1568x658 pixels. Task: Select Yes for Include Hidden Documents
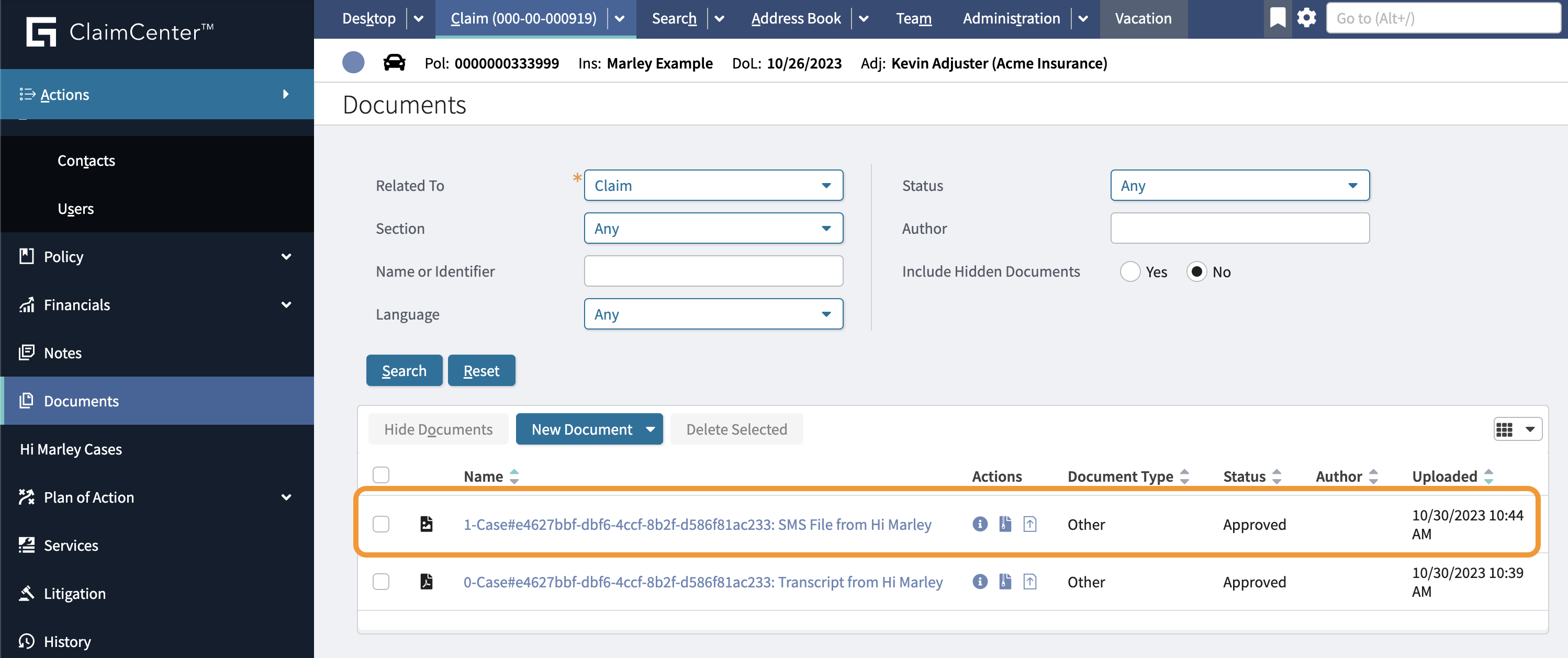coord(1130,272)
